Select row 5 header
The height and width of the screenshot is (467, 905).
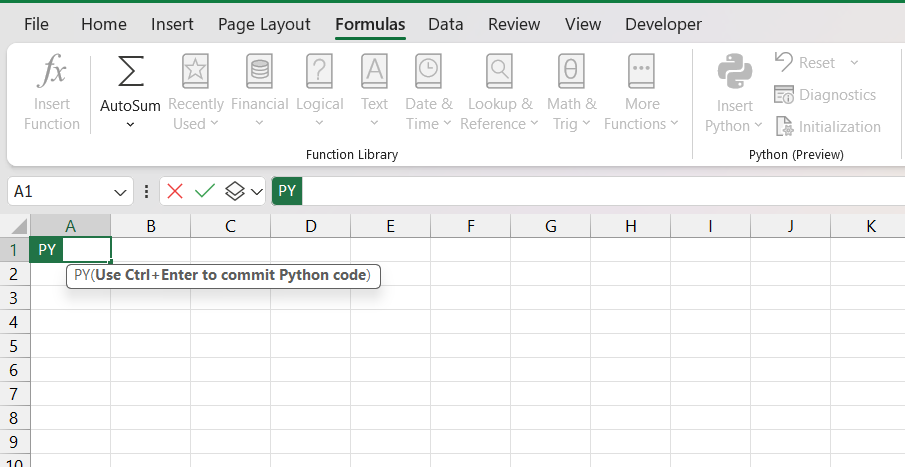(x=14, y=346)
